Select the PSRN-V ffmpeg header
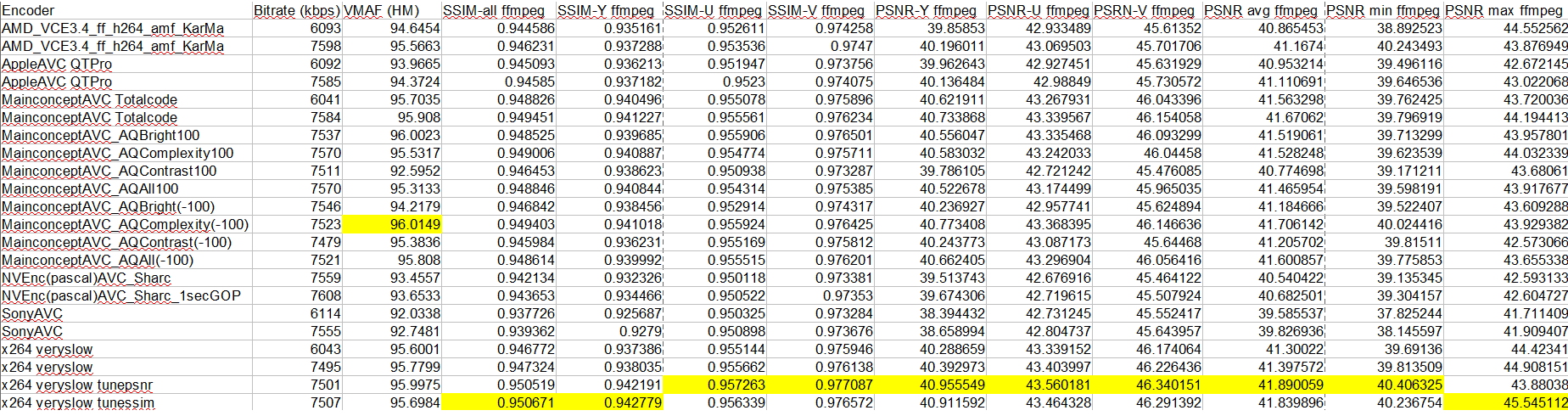1568x416 pixels. tap(1147, 10)
